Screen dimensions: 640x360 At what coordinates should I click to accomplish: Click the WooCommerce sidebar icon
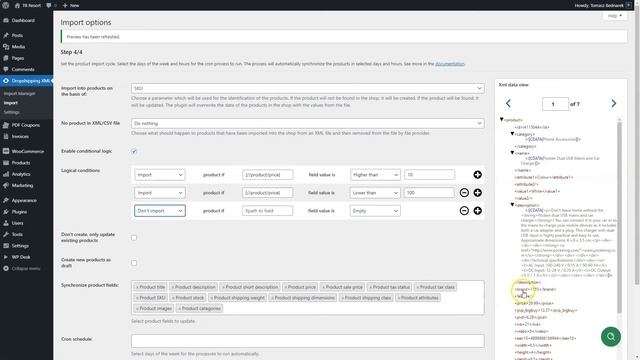(x=6, y=151)
